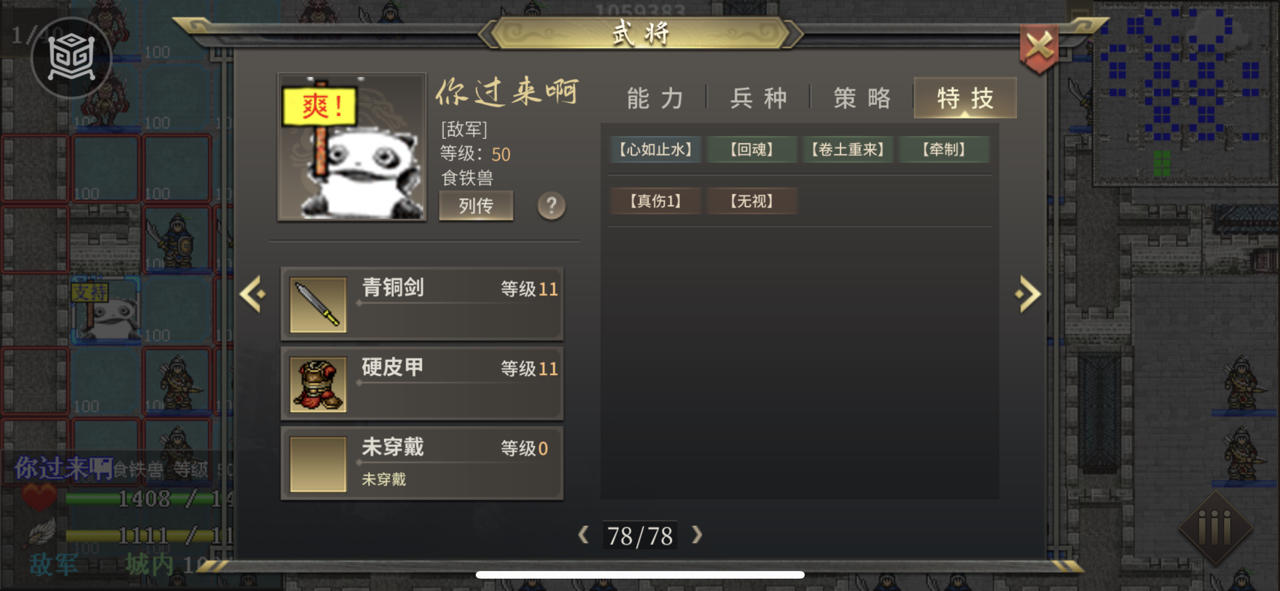Close the 武将 panel with X

click(x=1039, y=47)
